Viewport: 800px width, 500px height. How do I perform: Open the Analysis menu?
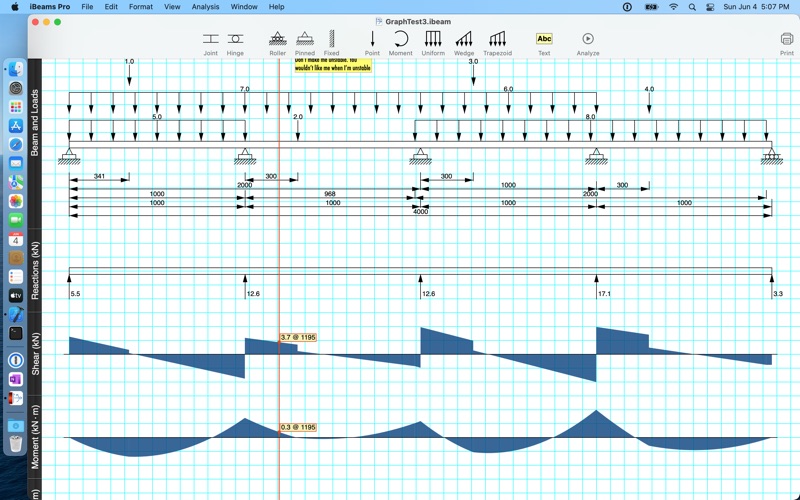pos(205,7)
